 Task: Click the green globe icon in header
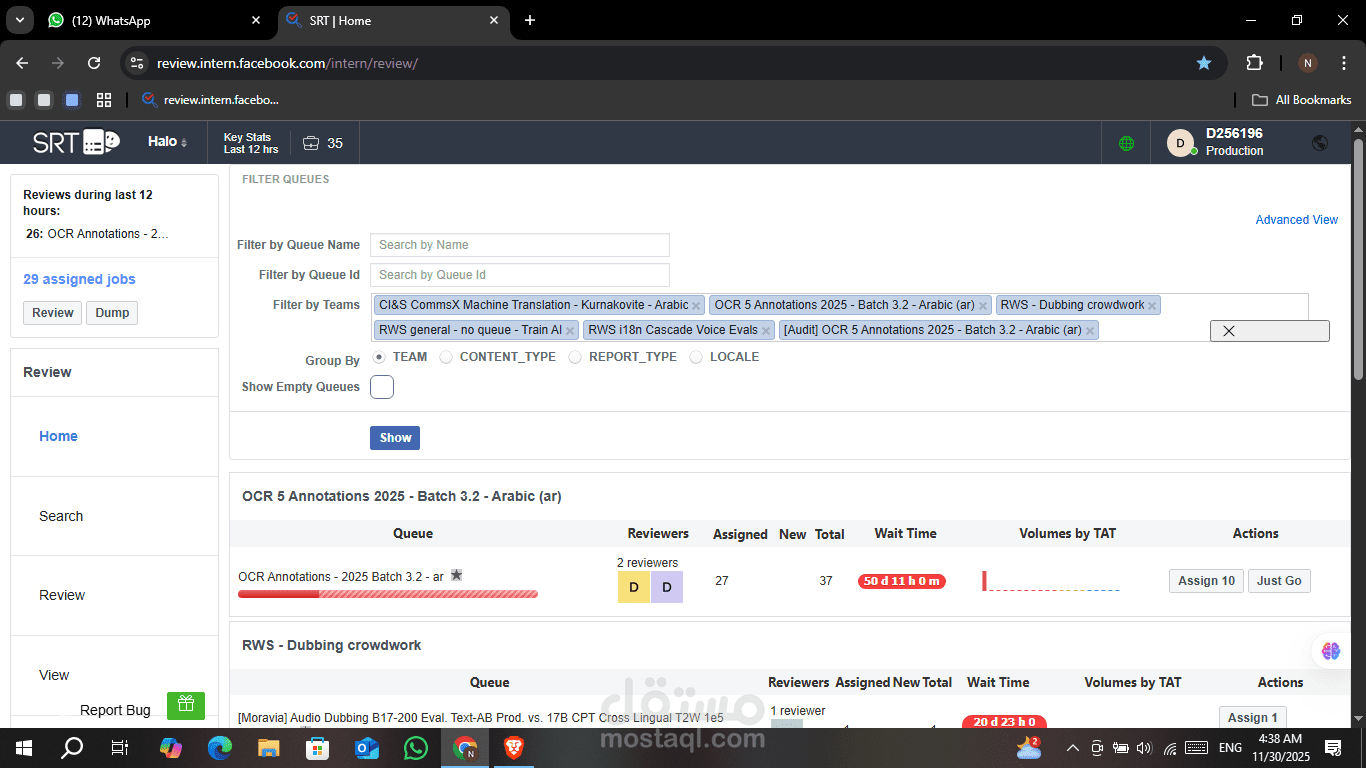point(1126,143)
